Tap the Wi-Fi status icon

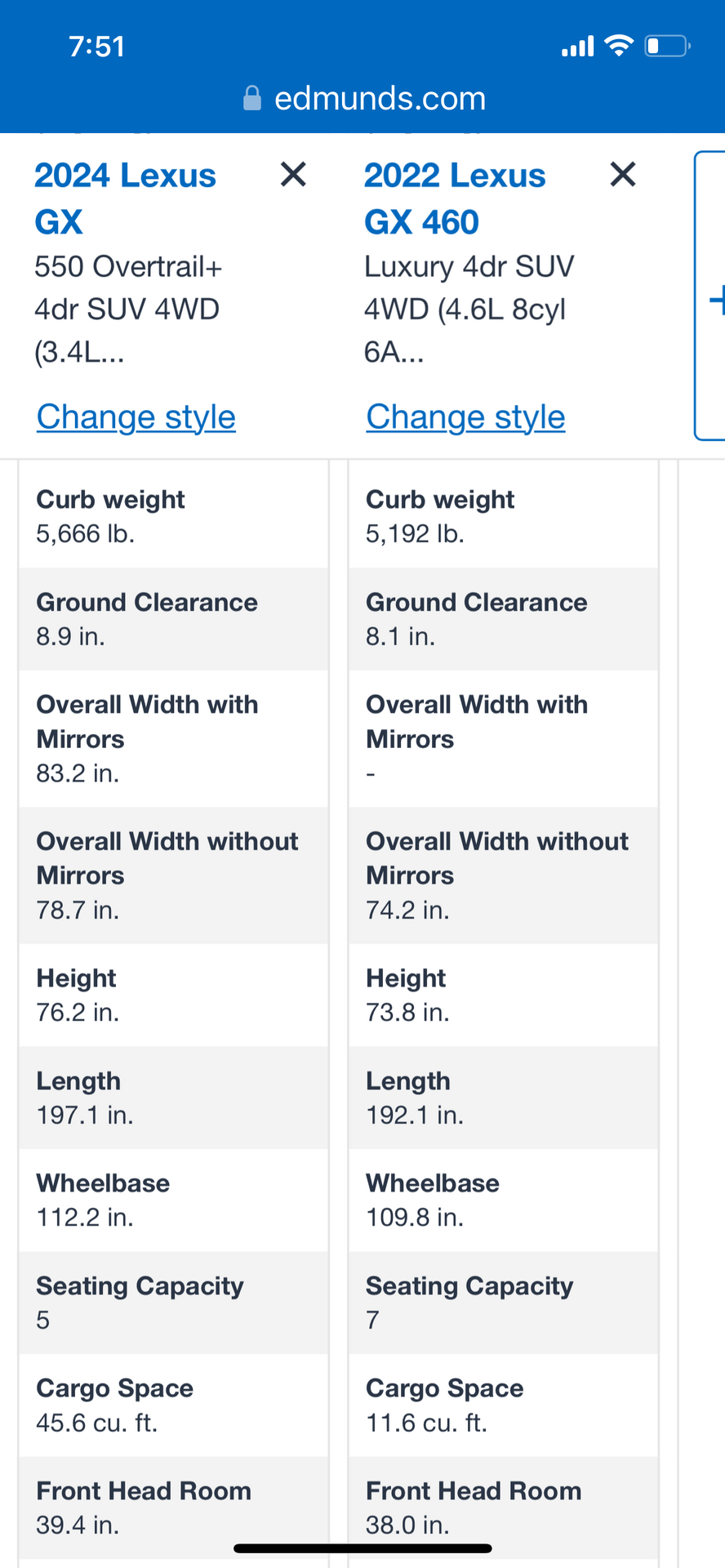point(619,46)
